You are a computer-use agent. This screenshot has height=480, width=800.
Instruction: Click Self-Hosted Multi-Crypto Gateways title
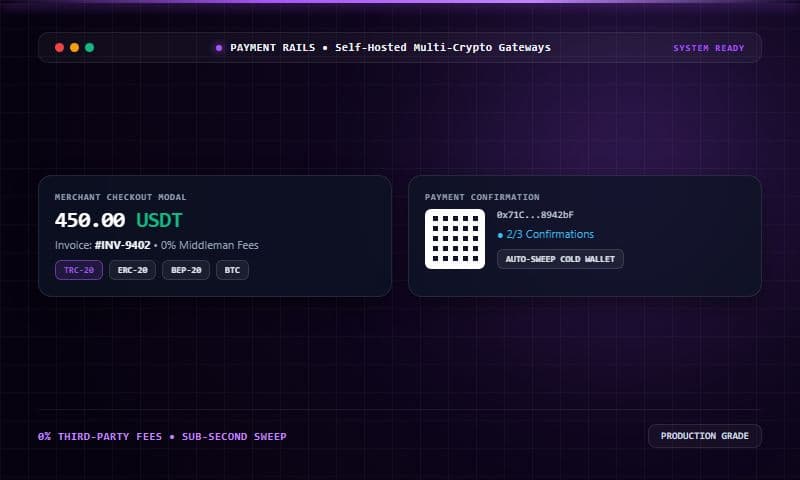[443, 47]
